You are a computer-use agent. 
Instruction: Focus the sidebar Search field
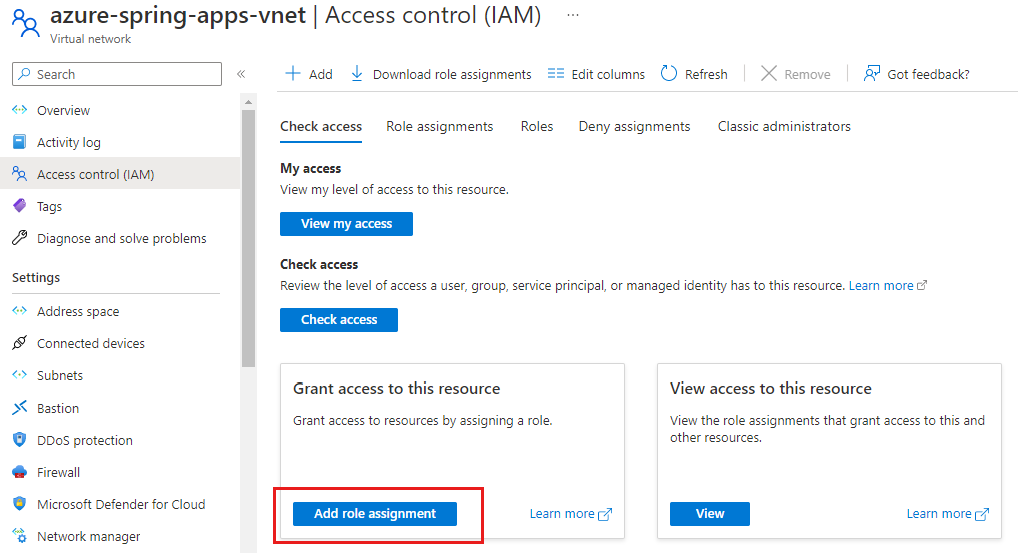pyautogui.click(x=117, y=74)
